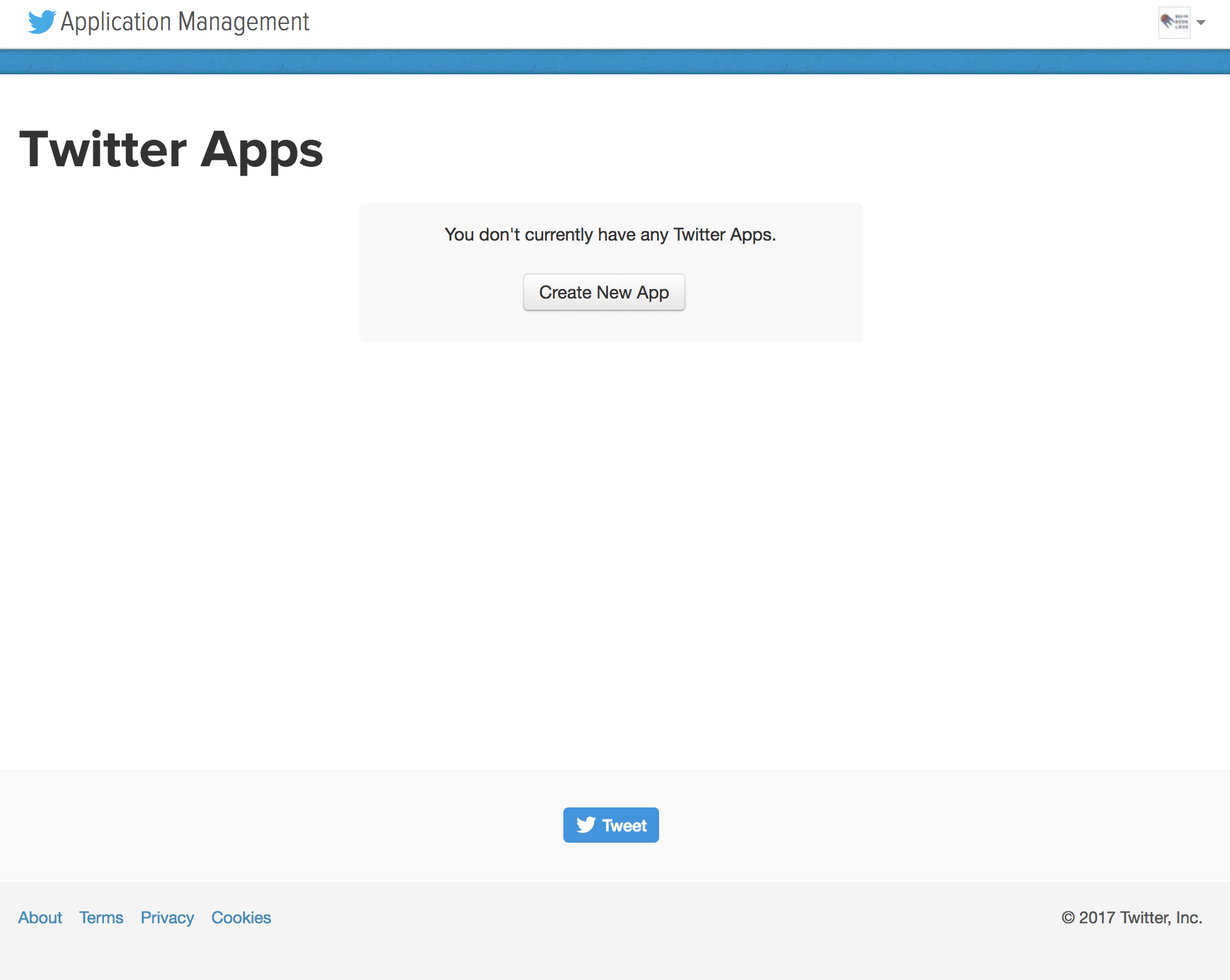
Task: Click the 'You don't currently have any Twitter Apps.' message
Action: 610,234
